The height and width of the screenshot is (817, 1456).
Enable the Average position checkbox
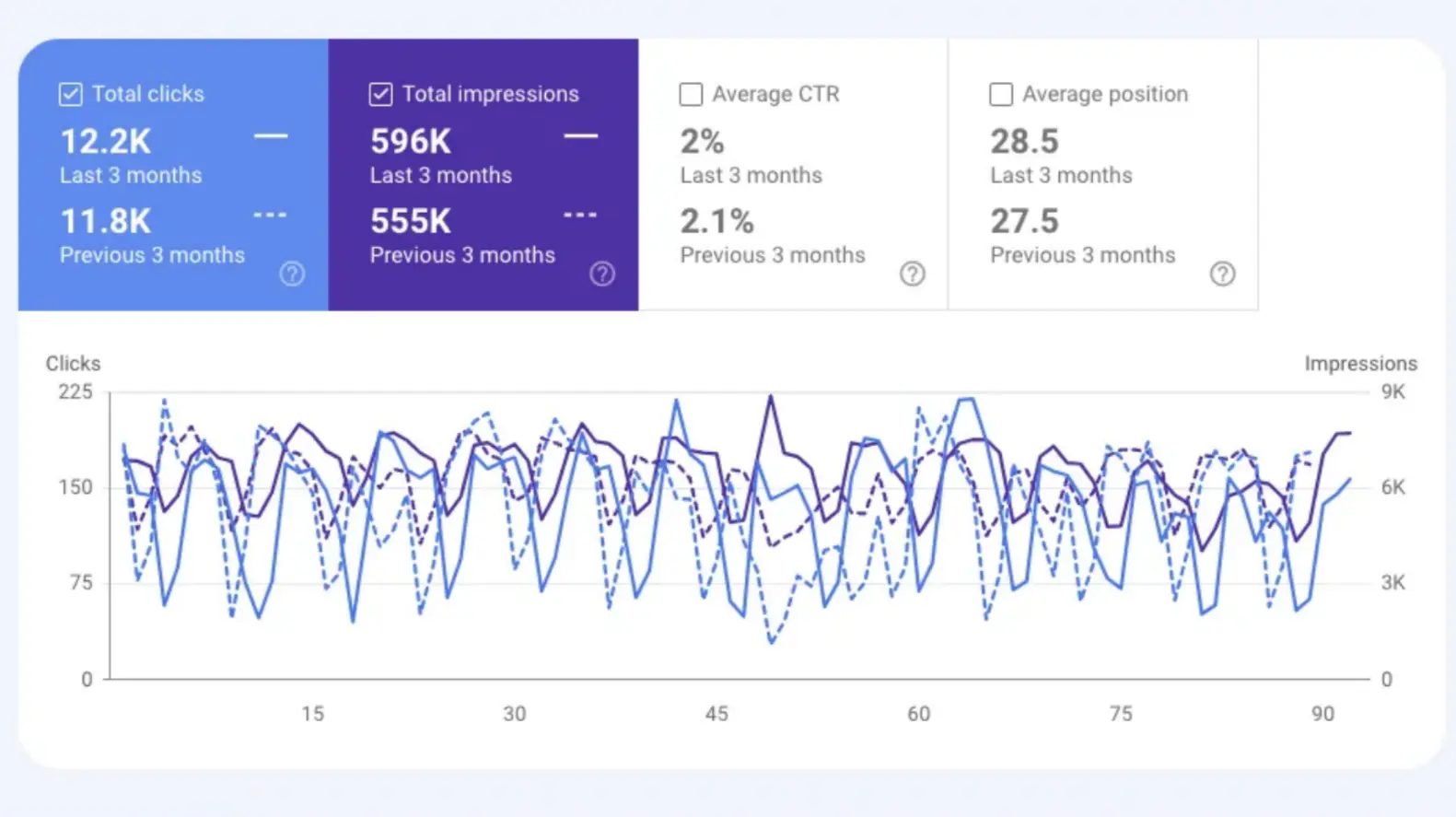point(1001,94)
